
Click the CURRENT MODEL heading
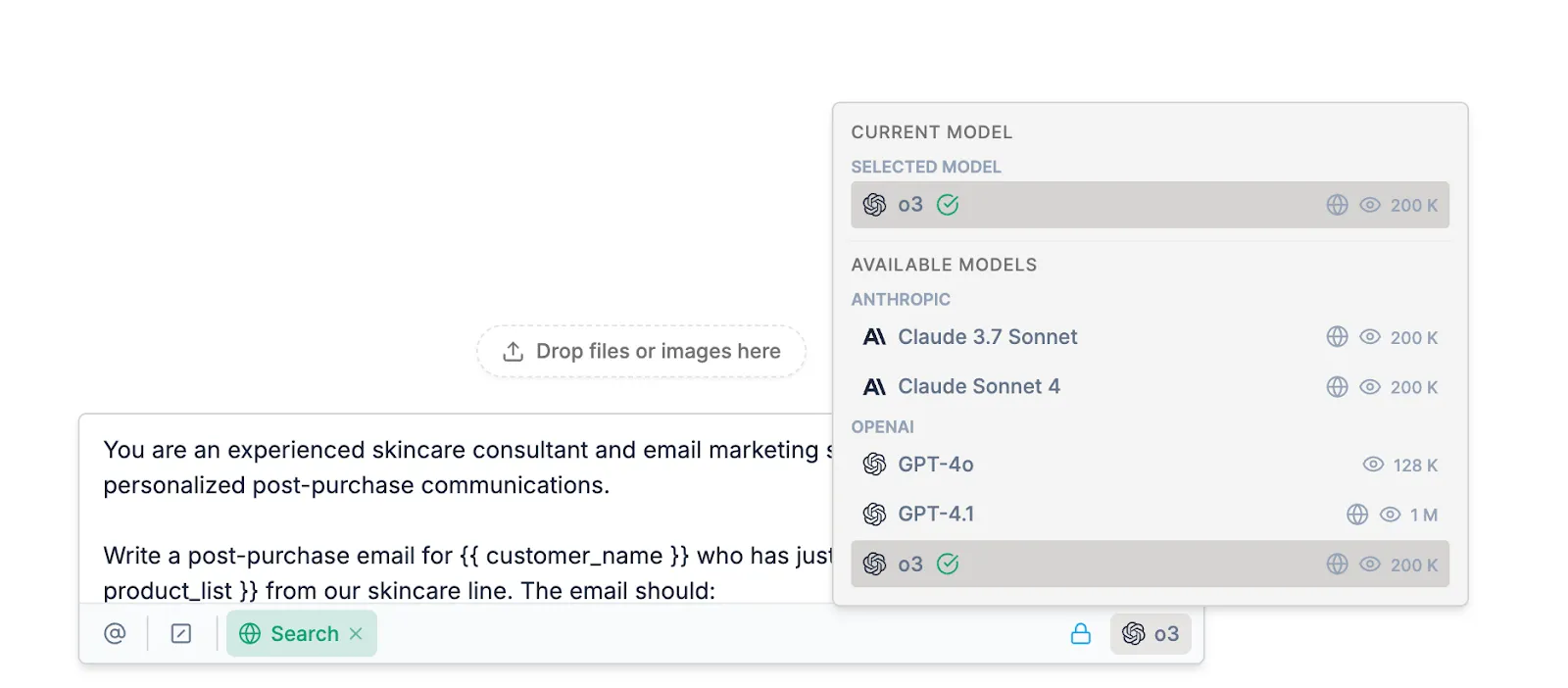click(x=931, y=132)
